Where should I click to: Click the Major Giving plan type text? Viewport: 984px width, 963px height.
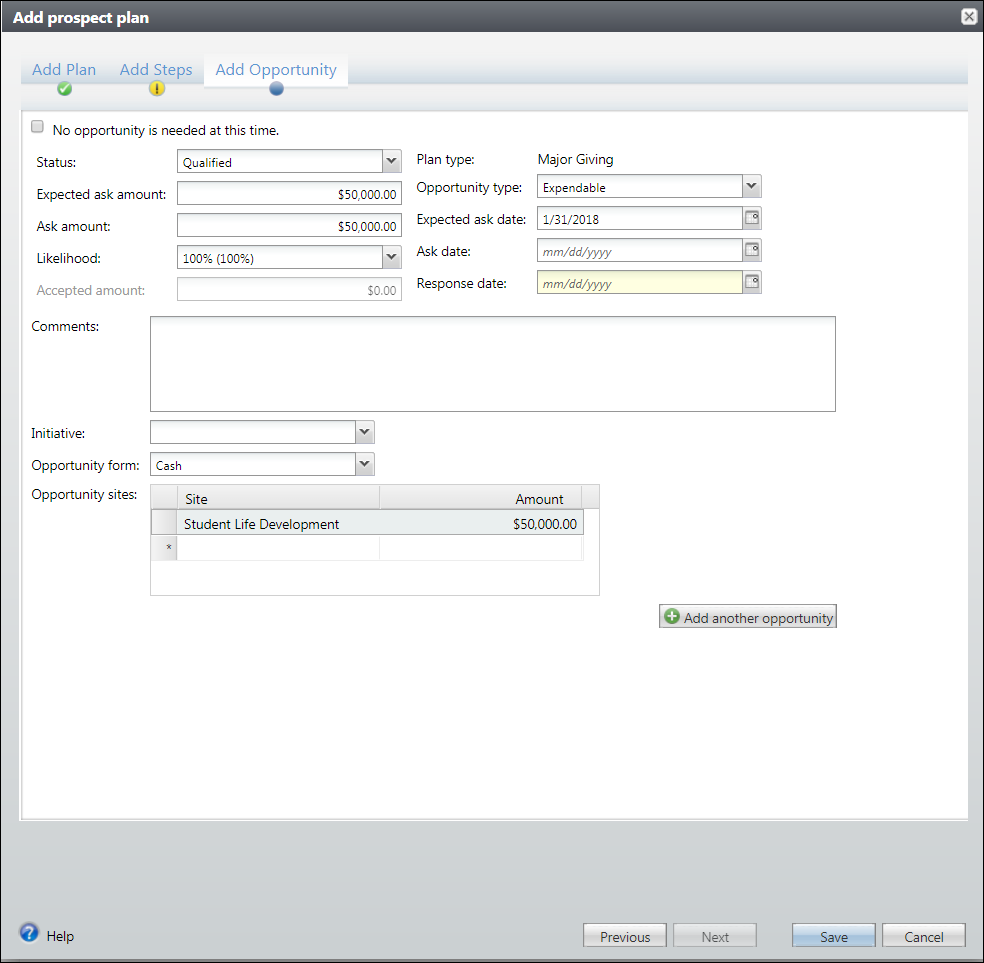[575, 159]
